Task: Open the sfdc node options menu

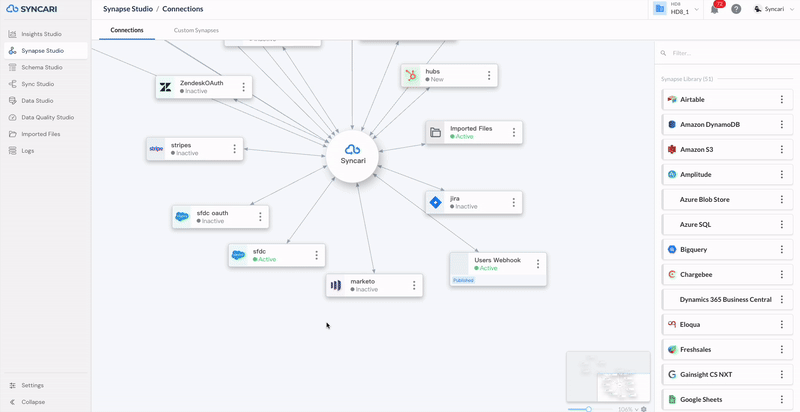Action: coord(317,255)
